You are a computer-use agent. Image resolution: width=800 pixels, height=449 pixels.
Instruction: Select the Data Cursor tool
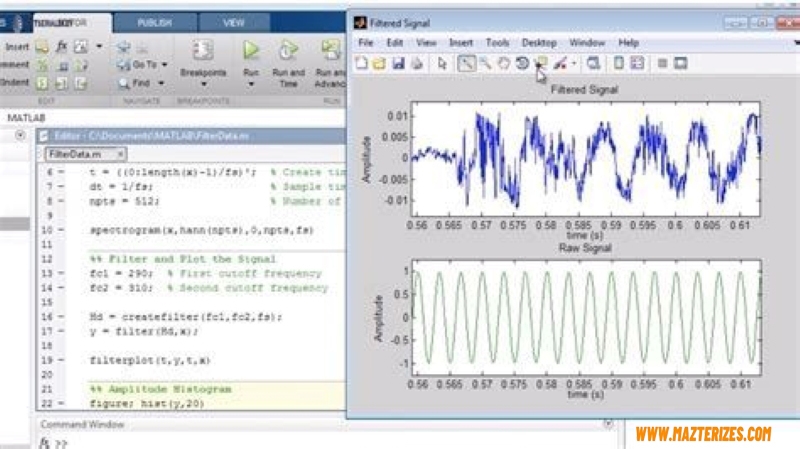[x=541, y=64]
